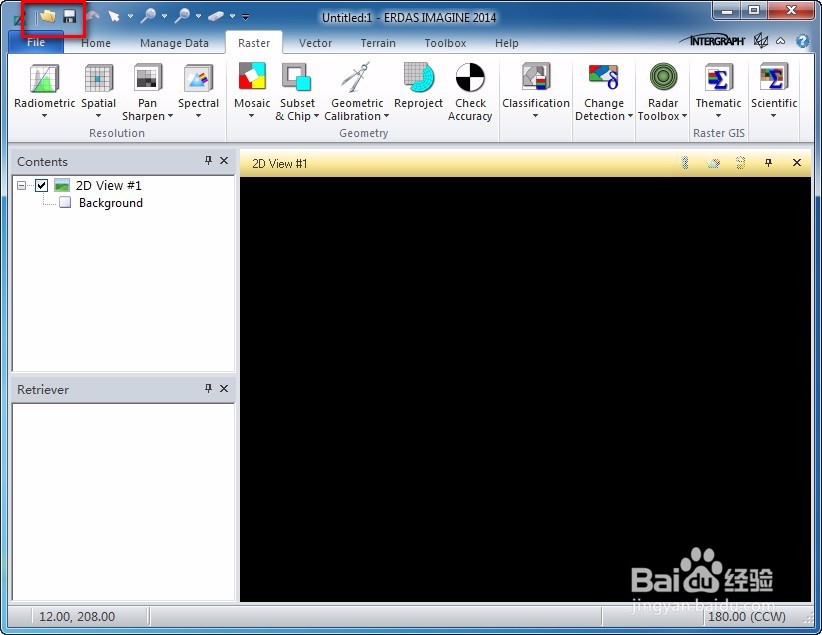The height and width of the screenshot is (635, 822).
Task: Expand the Thematic dropdown arrow
Action: 718,116
